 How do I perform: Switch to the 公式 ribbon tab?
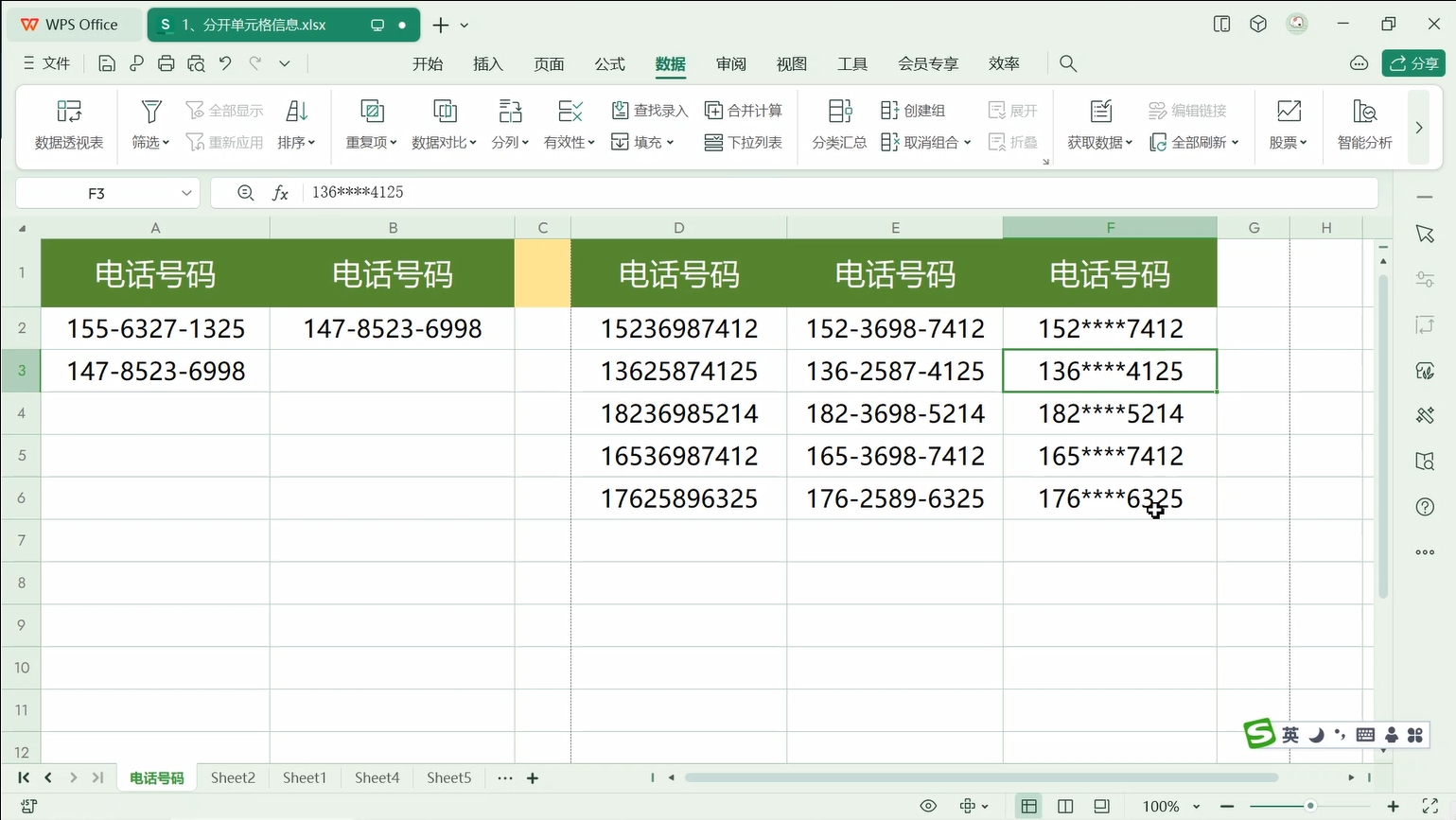pos(609,63)
